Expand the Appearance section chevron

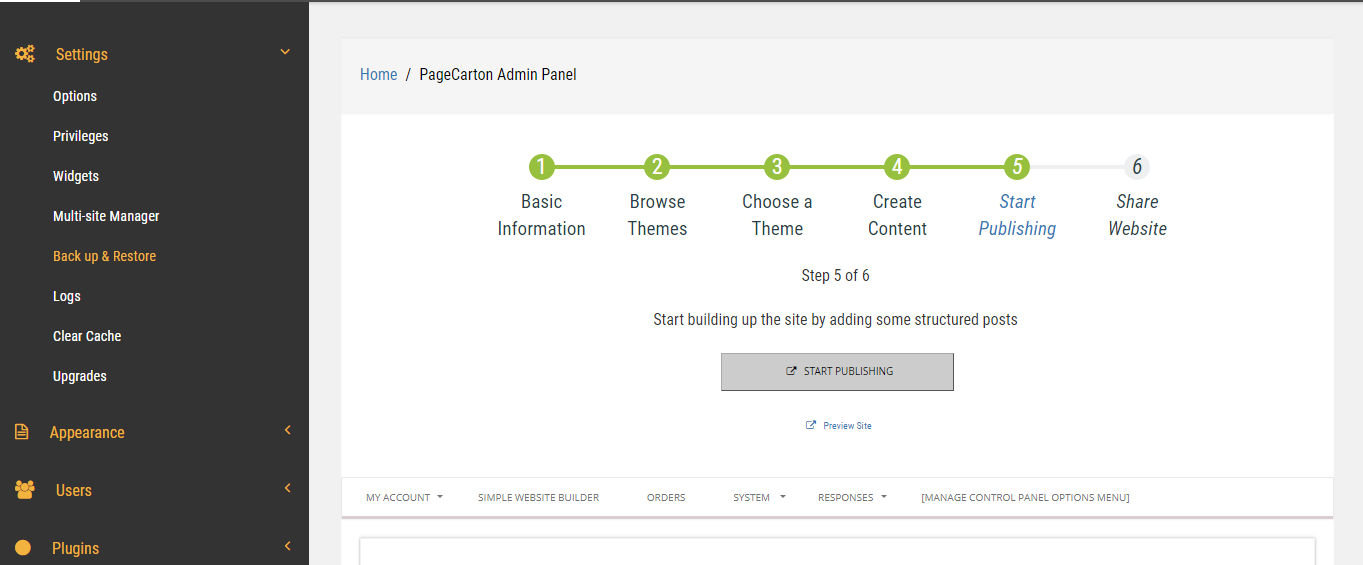(x=287, y=430)
